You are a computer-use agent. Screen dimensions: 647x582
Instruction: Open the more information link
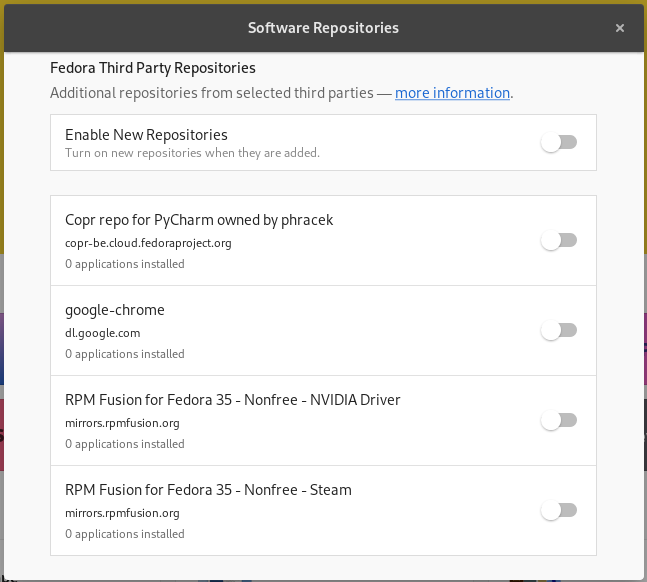[452, 93]
